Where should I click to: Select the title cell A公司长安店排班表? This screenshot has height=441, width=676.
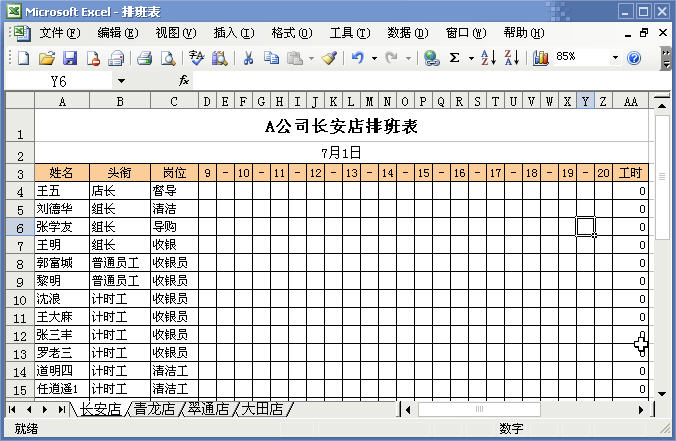341,126
